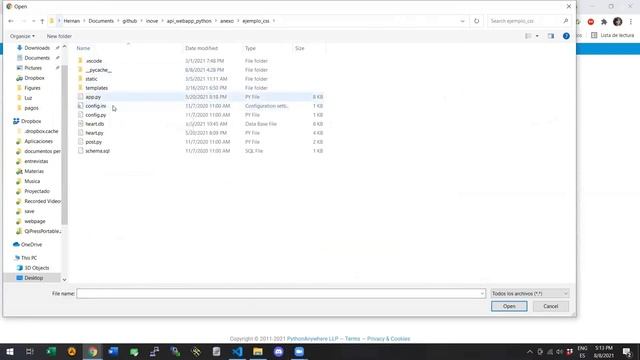The image size is (640, 360).
Task: Open the Chrome profile avatar
Action: (x=618, y=22)
